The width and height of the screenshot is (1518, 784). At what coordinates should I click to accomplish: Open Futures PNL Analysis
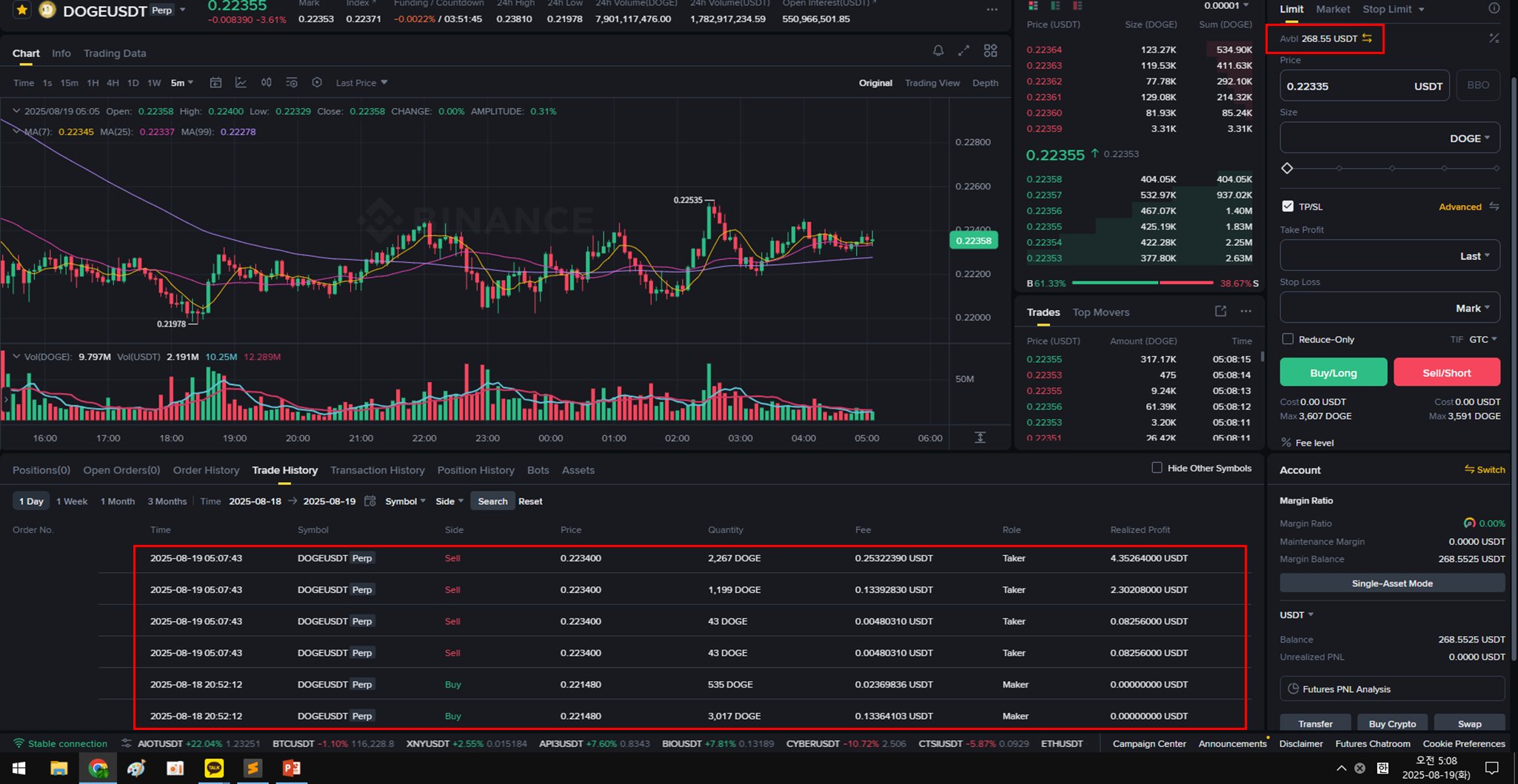tap(1392, 688)
